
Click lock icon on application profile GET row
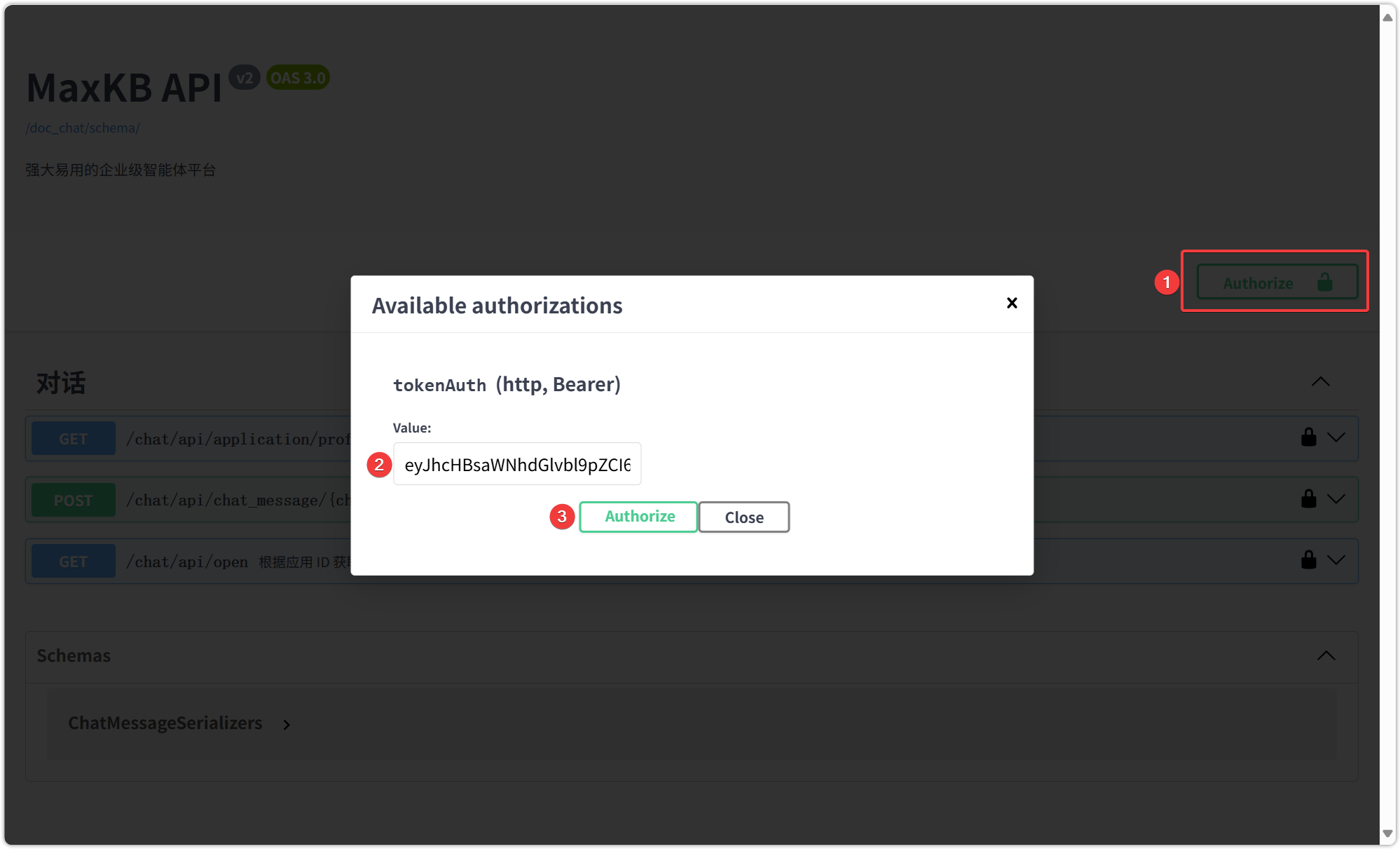pyautogui.click(x=1308, y=437)
